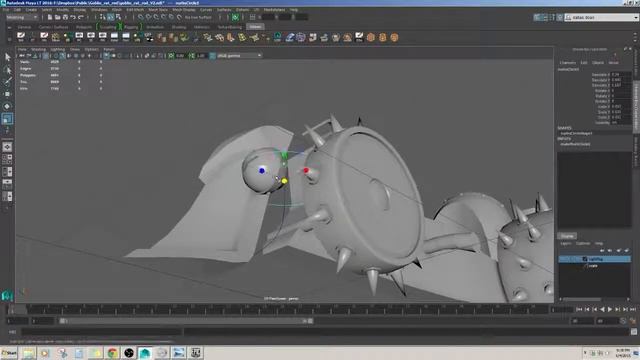The image size is (640, 360).
Task: Toggle select by hierarchy mode
Action: (x=102, y=17)
